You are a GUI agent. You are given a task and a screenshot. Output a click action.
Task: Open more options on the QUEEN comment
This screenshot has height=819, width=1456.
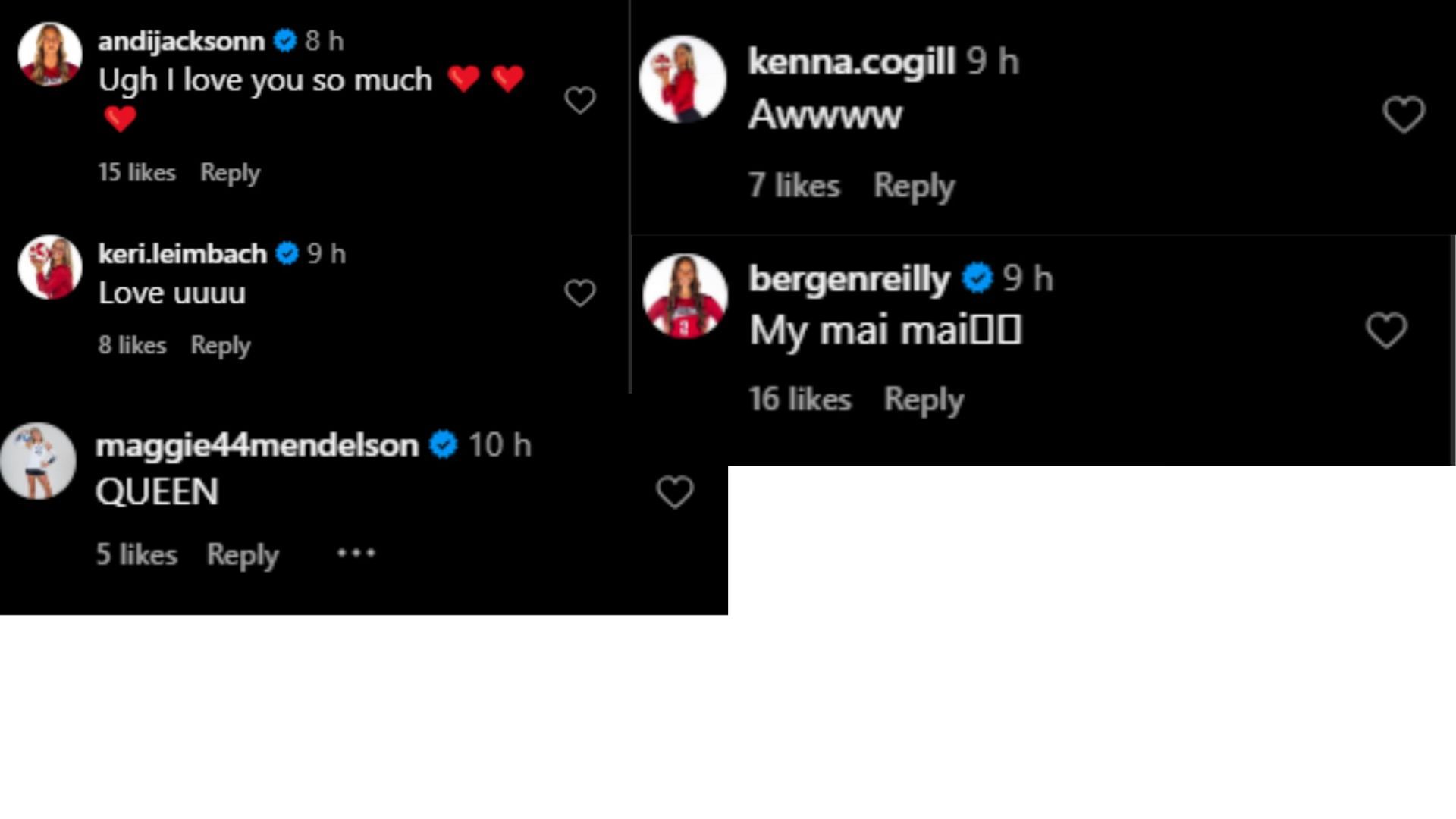tap(356, 554)
